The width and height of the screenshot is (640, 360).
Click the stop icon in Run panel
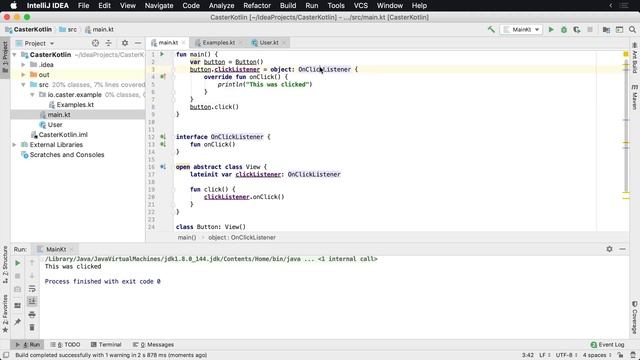tap(18, 276)
